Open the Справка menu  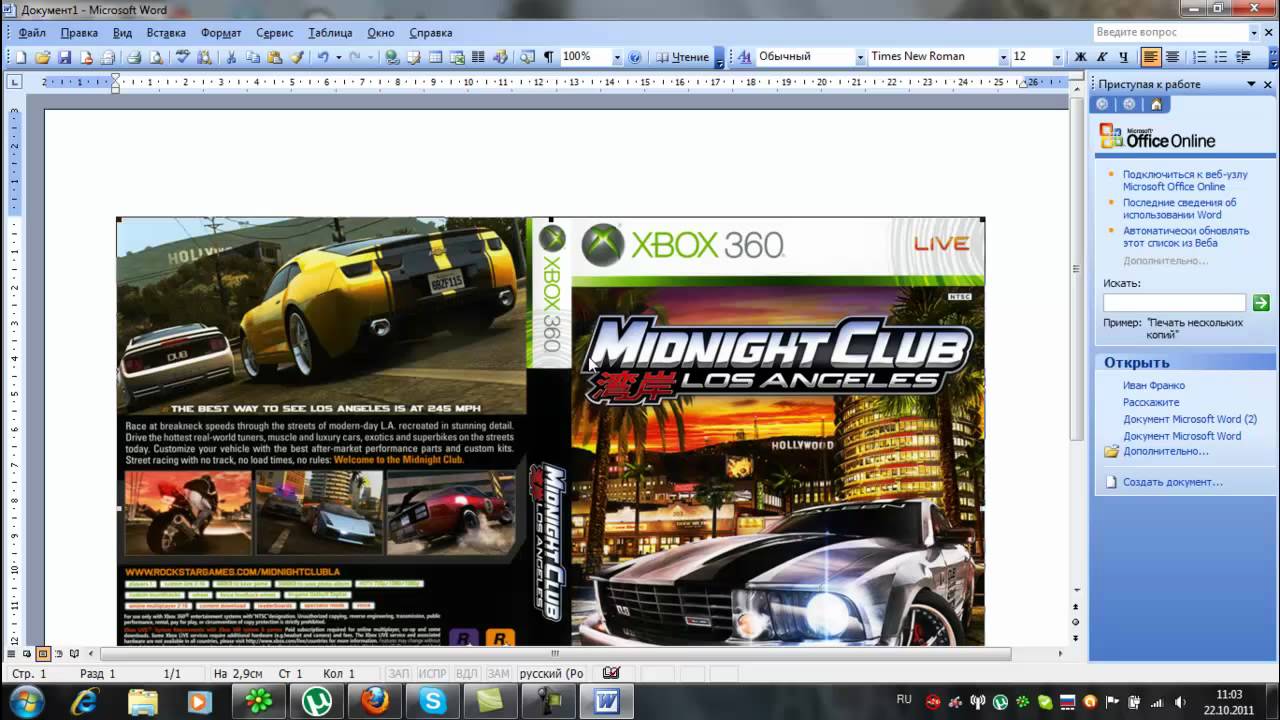click(x=431, y=33)
